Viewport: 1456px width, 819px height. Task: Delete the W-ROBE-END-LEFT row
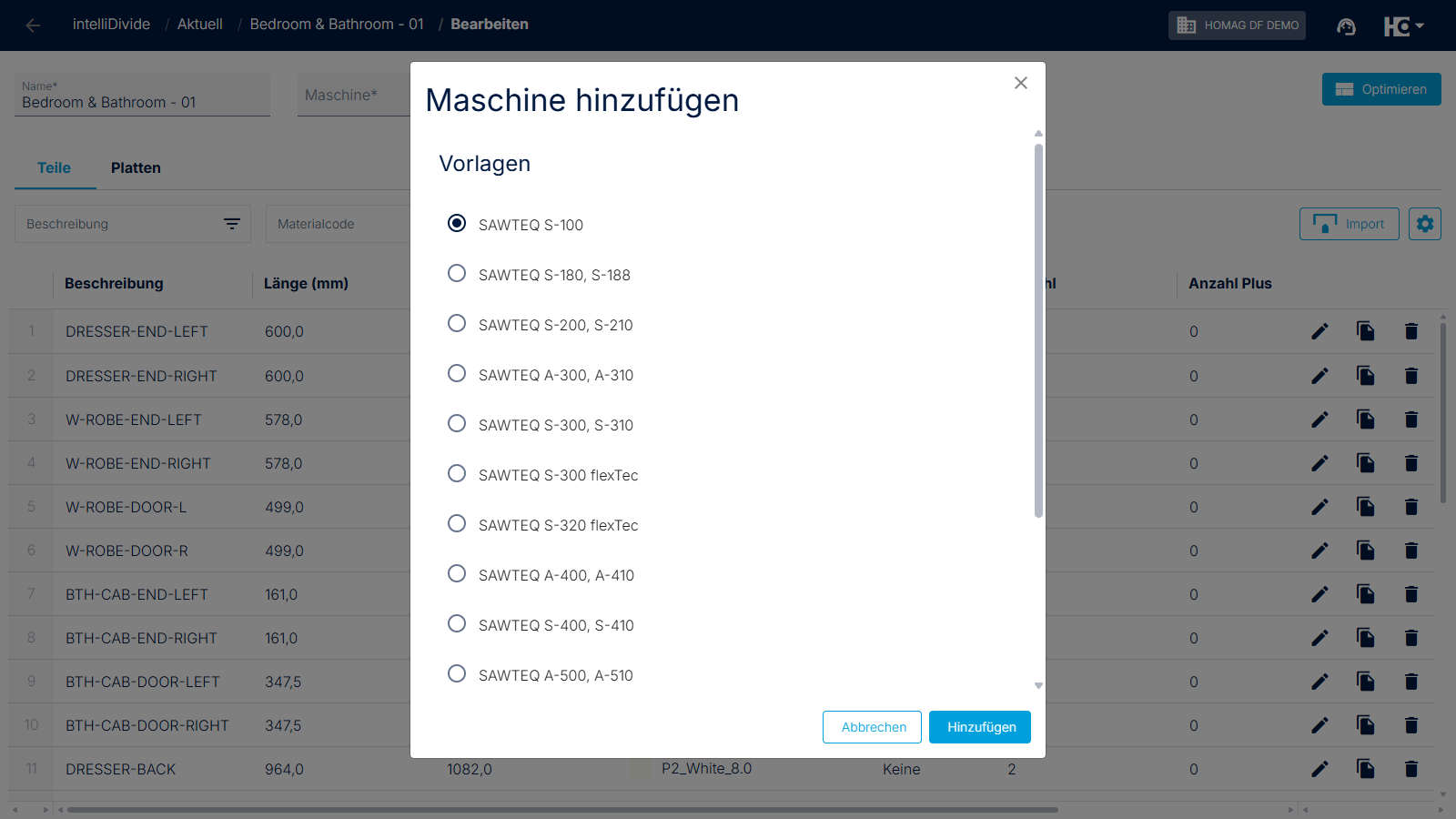coord(1411,420)
